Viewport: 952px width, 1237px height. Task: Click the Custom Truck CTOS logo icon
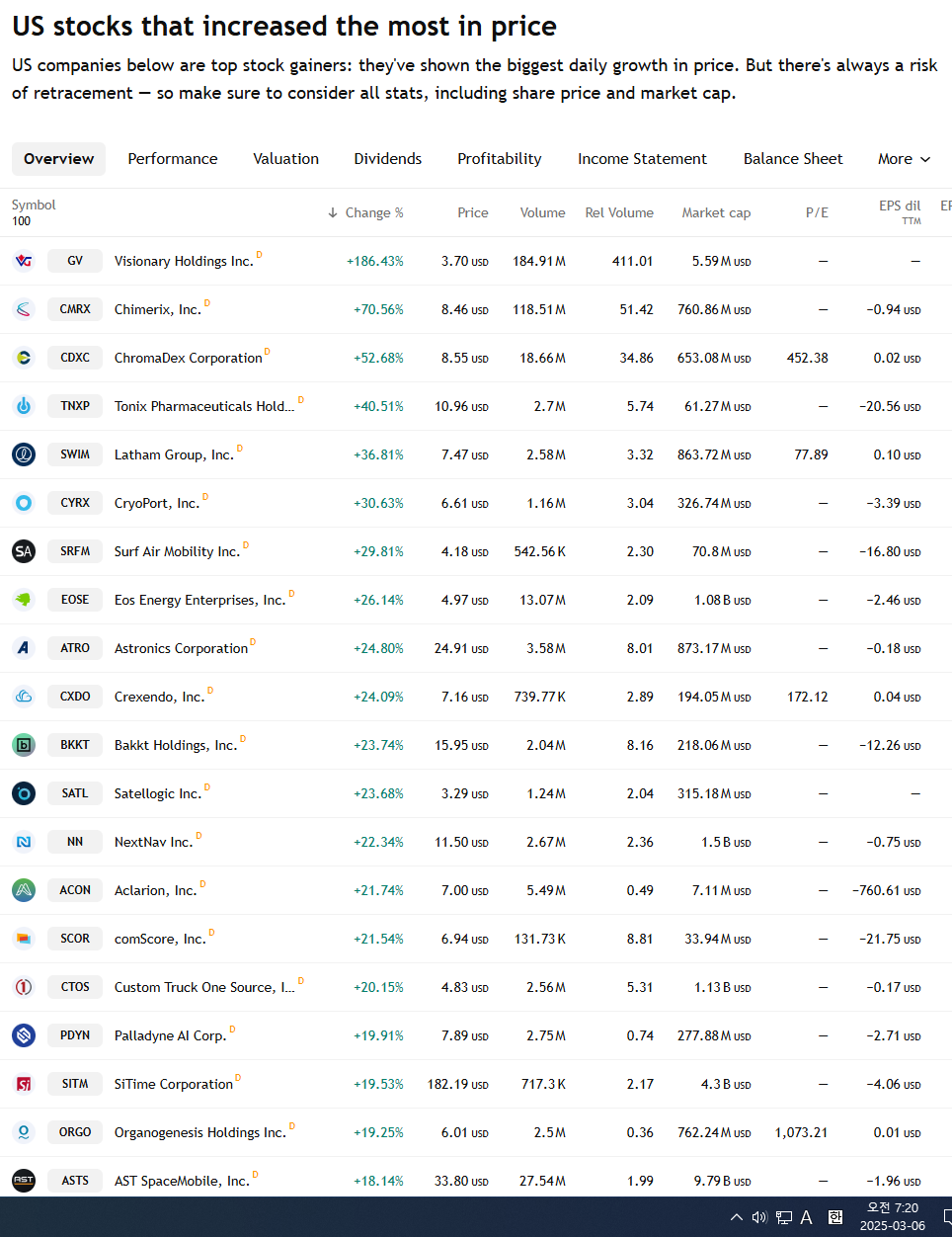pyautogui.click(x=24, y=987)
